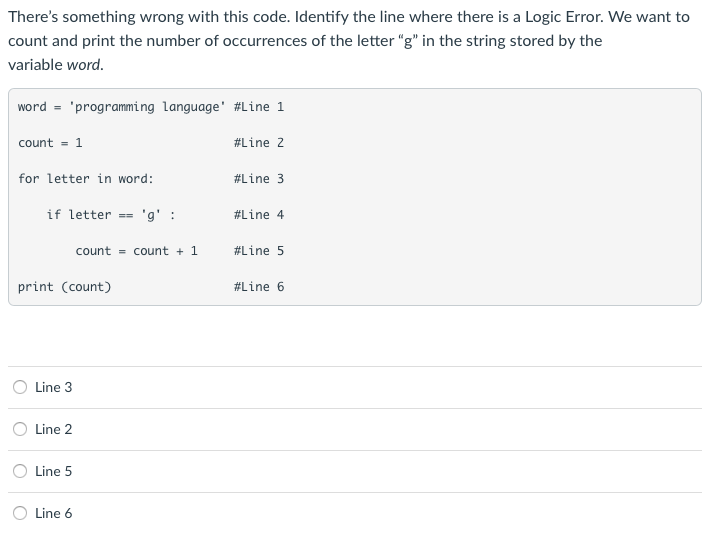
Task: Click the 'count = count + 1' statement
Action: point(136,251)
